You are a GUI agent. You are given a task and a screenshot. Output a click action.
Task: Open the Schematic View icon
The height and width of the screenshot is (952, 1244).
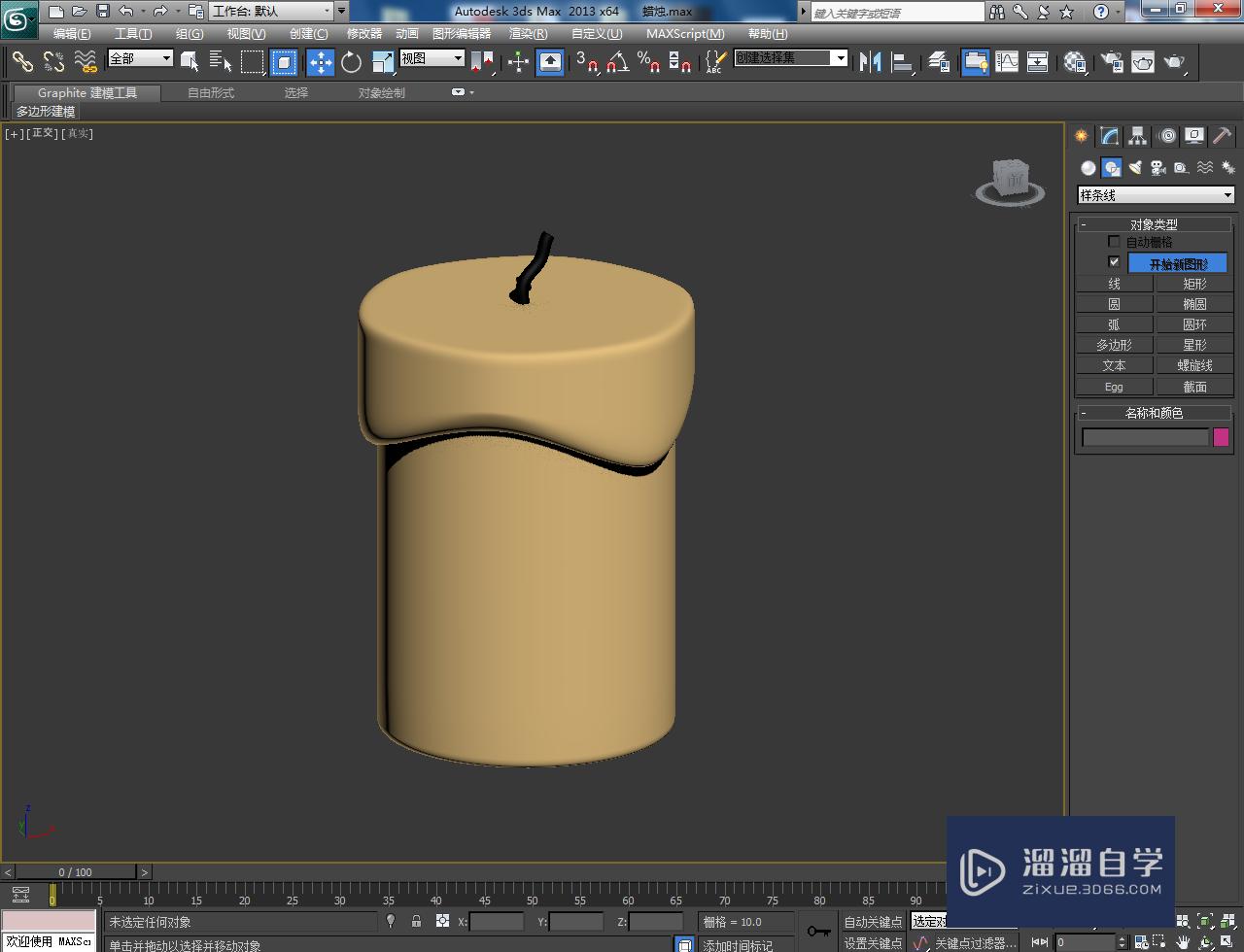click(1038, 62)
